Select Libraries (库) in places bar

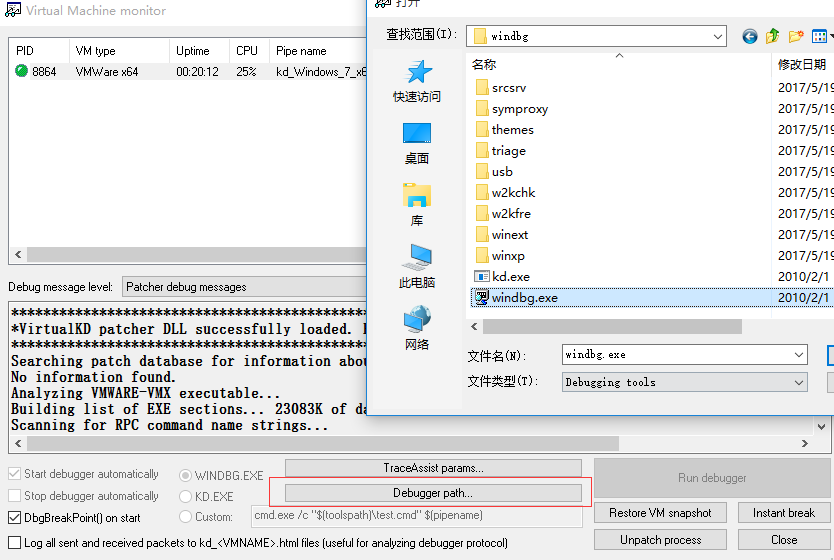pyautogui.click(x=416, y=205)
